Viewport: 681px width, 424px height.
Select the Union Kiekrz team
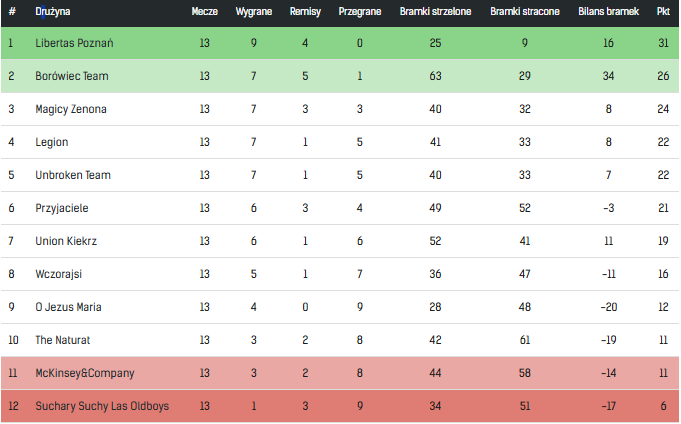66,241
